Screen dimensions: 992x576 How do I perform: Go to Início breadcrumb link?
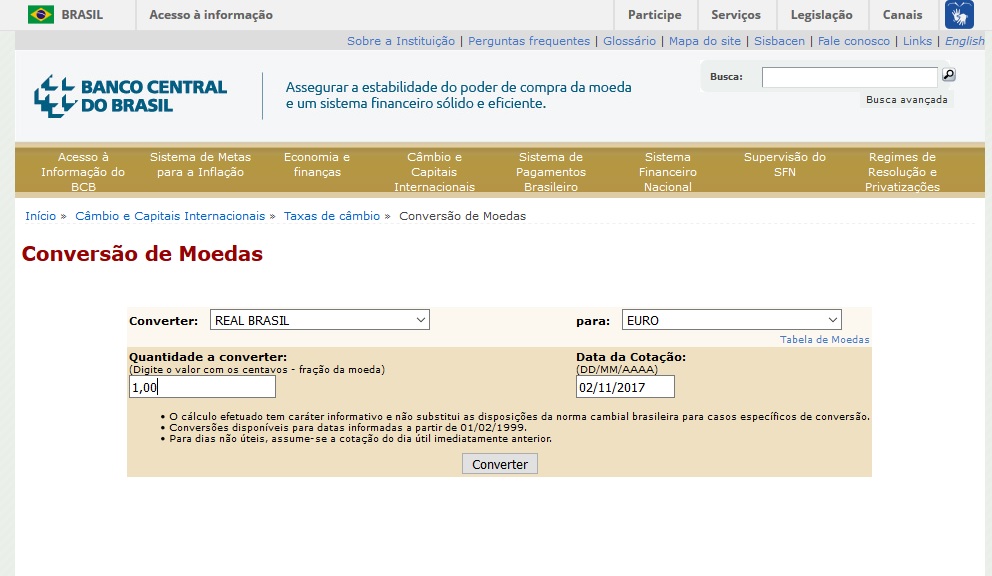pos(40,216)
